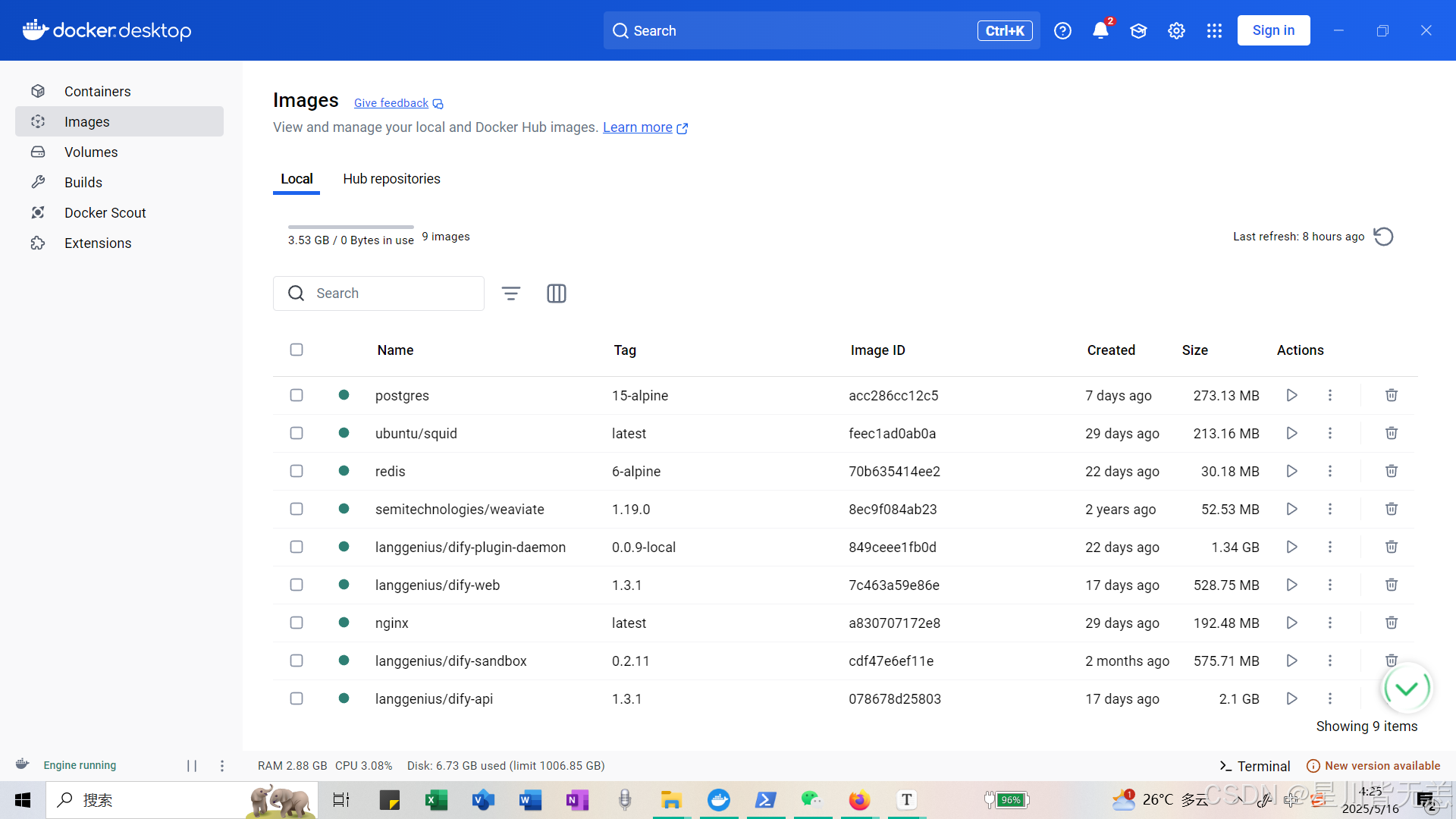Image resolution: width=1456 pixels, height=819 pixels.
Task: Open more actions for semitechnologies/weaviate
Action: (1329, 509)
